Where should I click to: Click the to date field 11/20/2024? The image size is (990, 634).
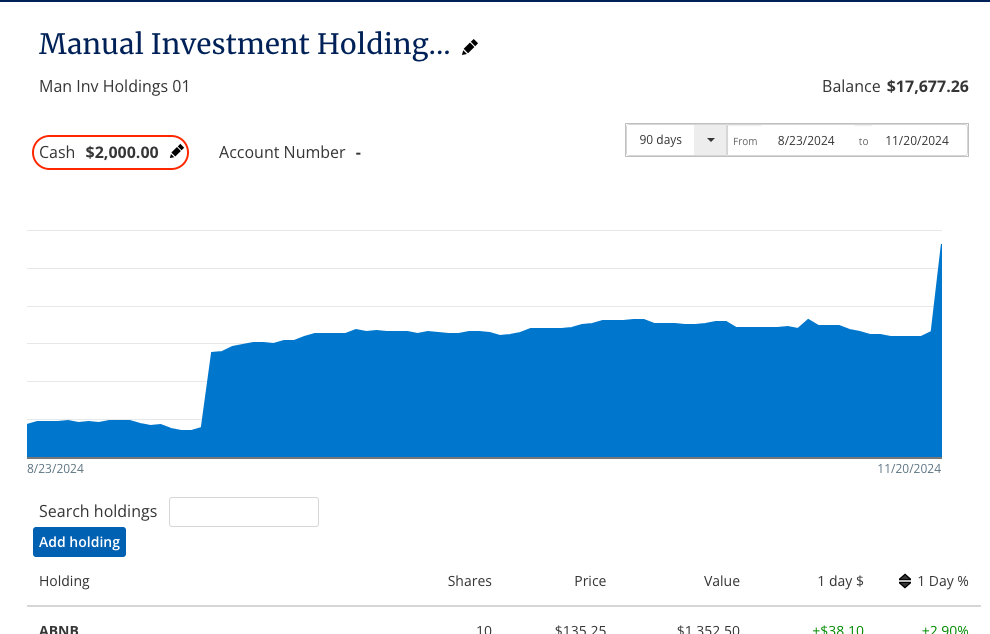[x=917, y=141]
